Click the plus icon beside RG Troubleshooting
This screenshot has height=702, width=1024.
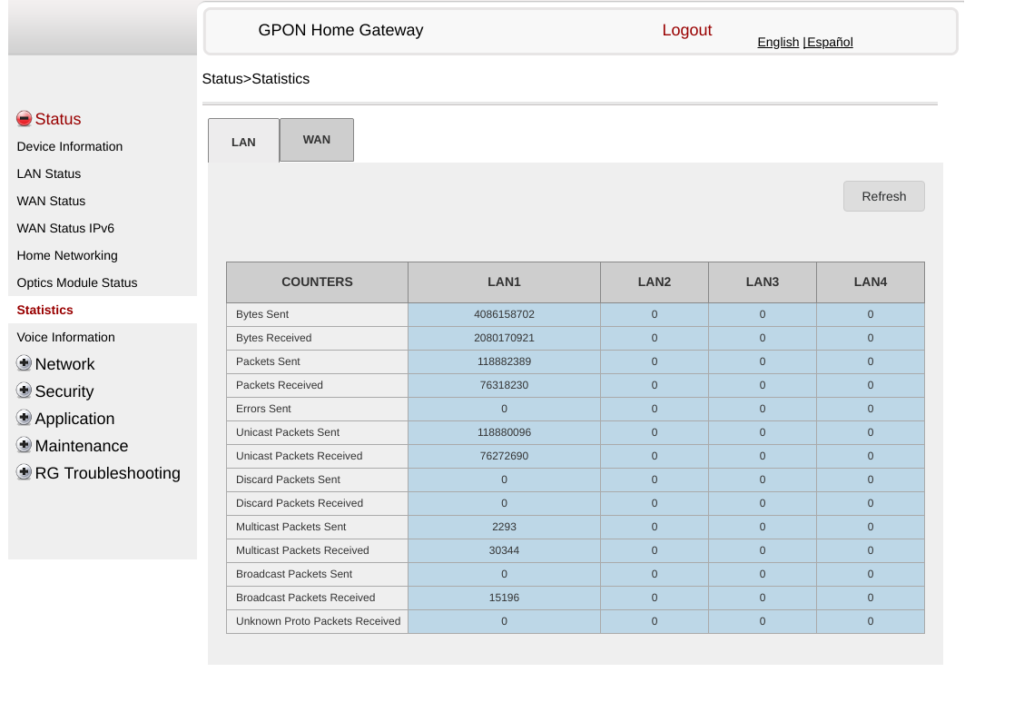point(22,473)
